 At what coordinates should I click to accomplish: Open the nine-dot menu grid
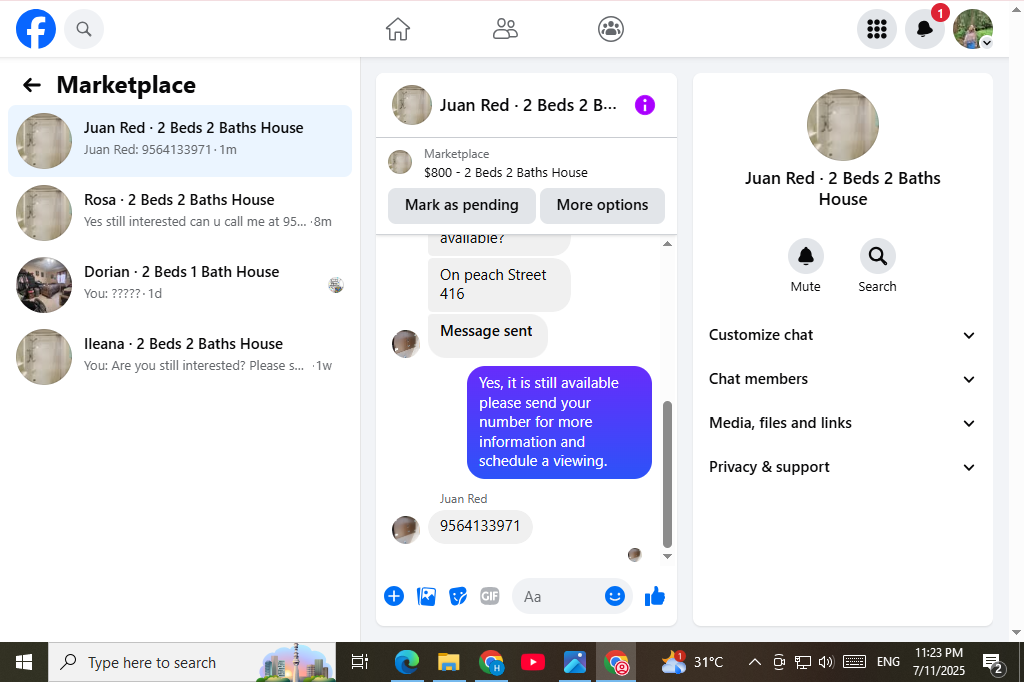coord(876,29)
